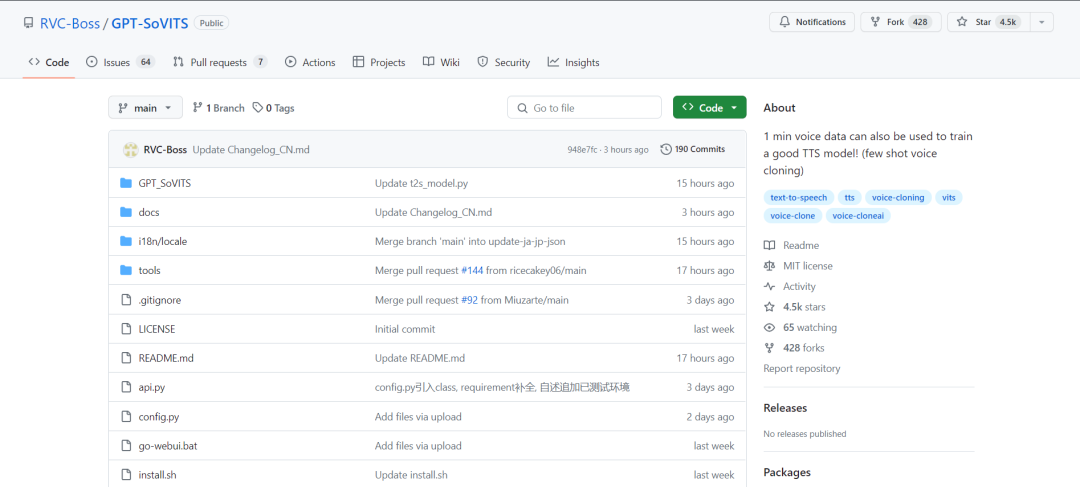Click the Star 4.5k button

pyautogui.click(x=988, y=22)
